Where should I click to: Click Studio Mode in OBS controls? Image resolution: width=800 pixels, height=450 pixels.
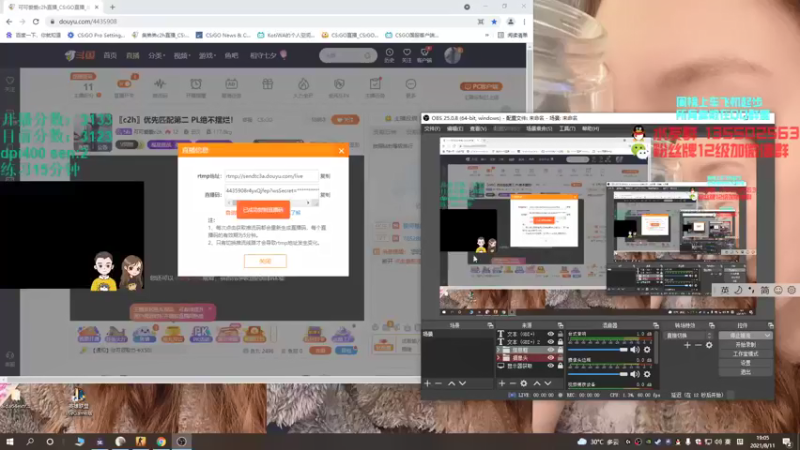coord(745,354)
